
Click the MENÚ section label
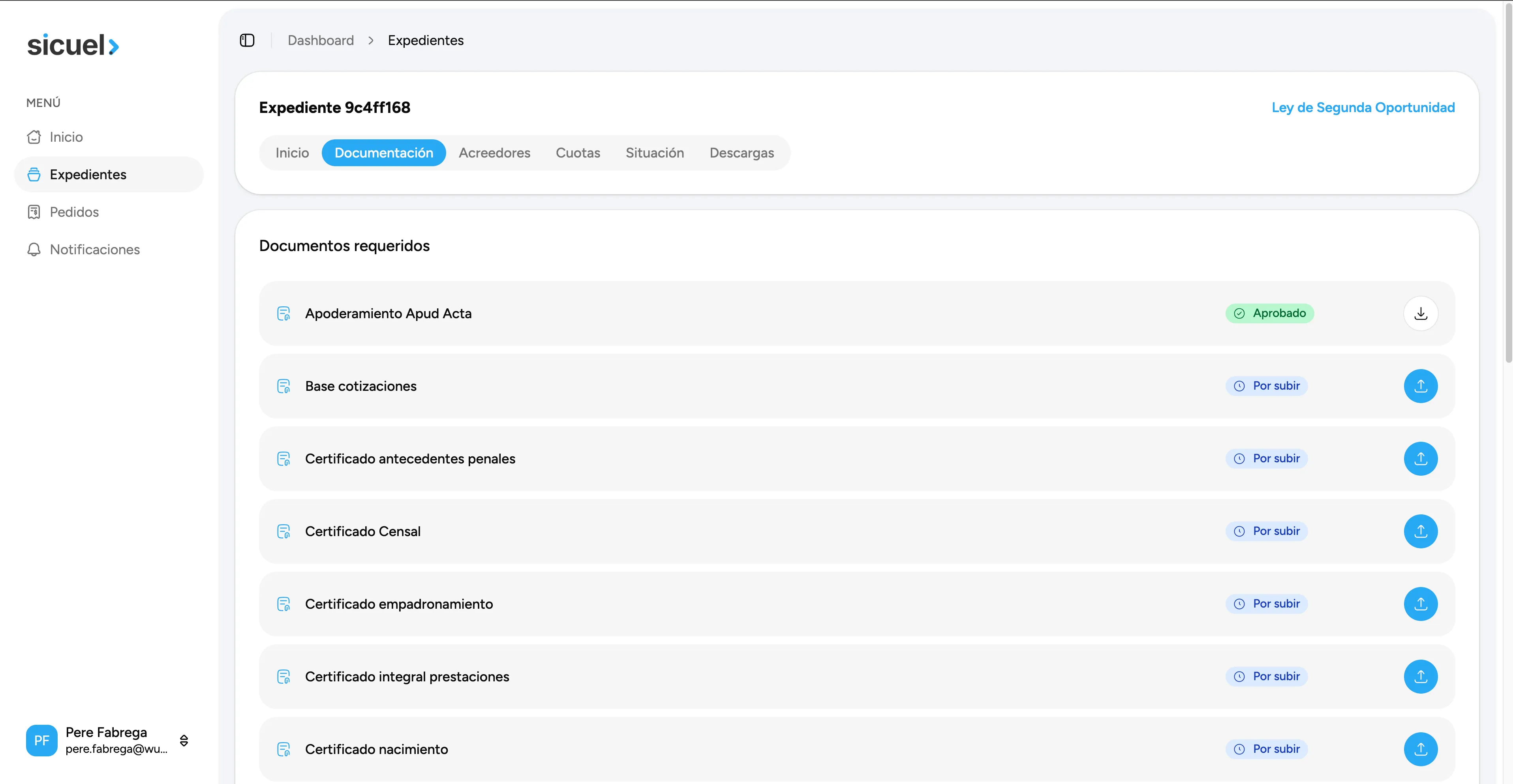point(43,103)
